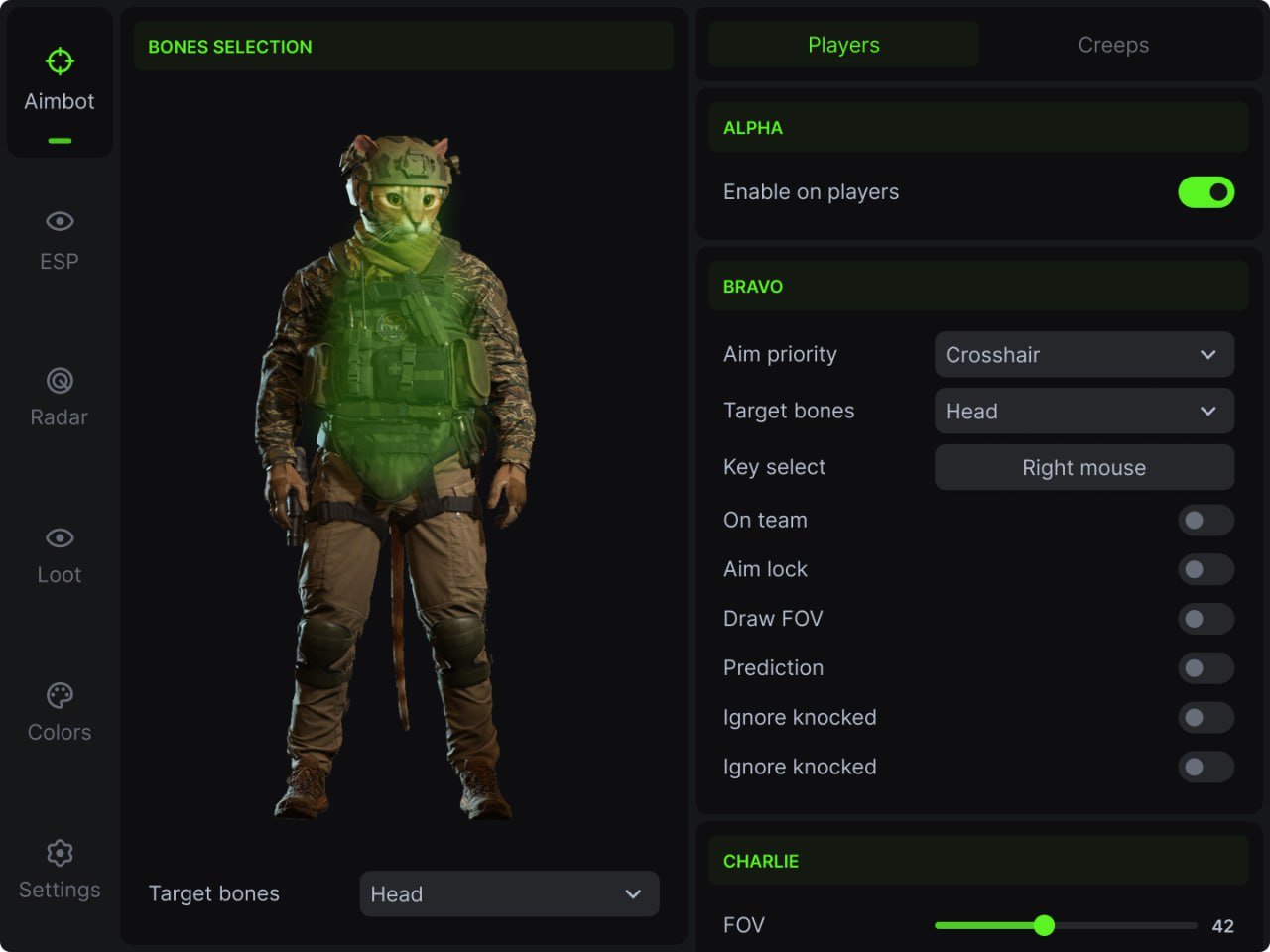Select the Aimbot crosshair icon

[60, 60]
